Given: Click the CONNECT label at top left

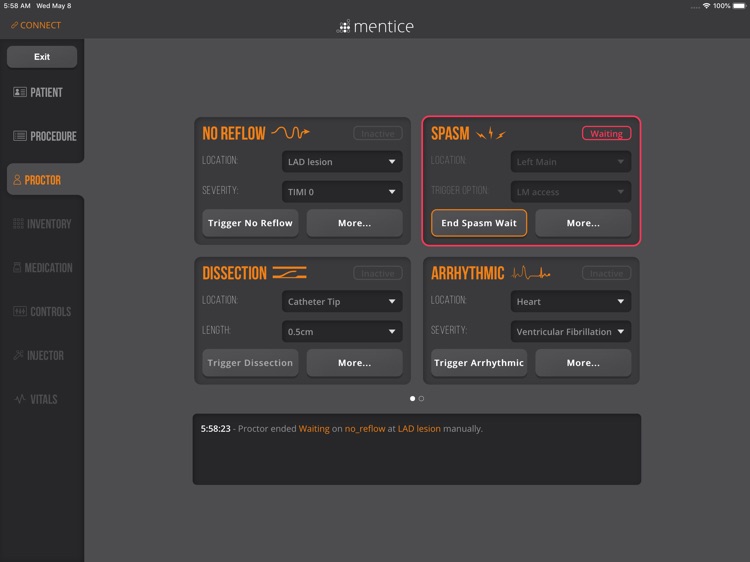Looking at the screenshot, I should 40,25.
